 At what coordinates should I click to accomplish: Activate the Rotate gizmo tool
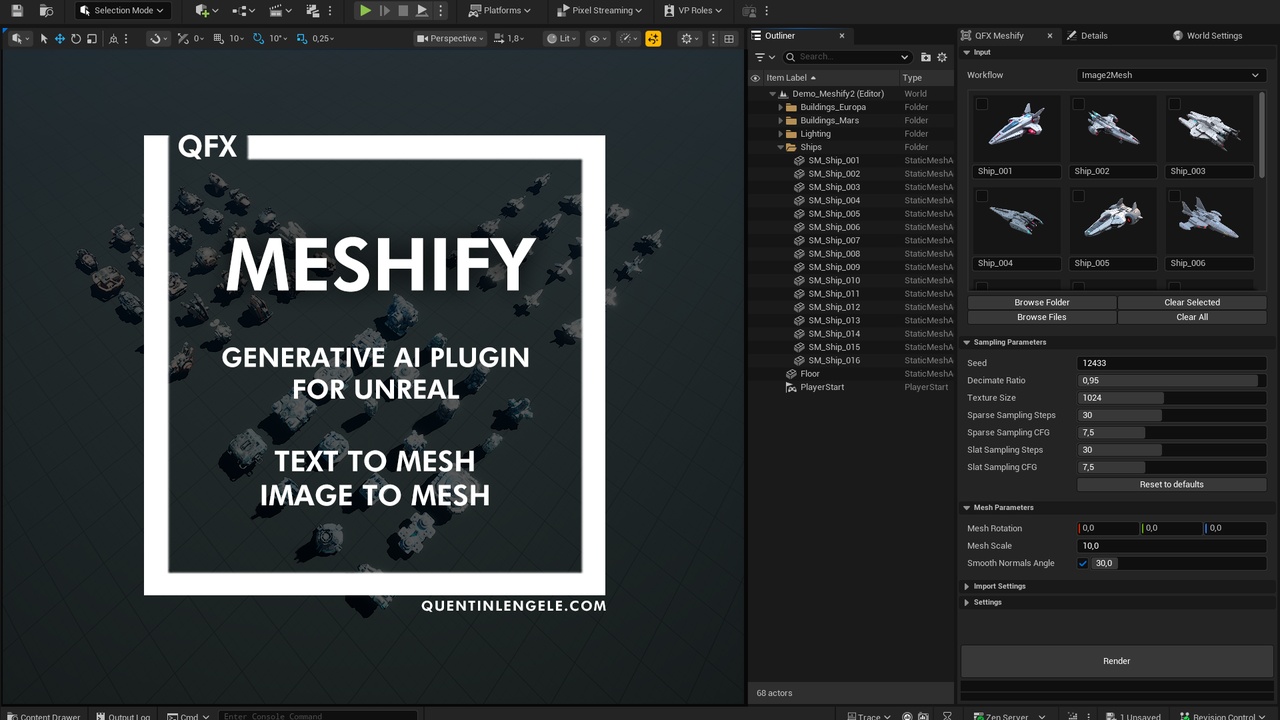[76, 38]
